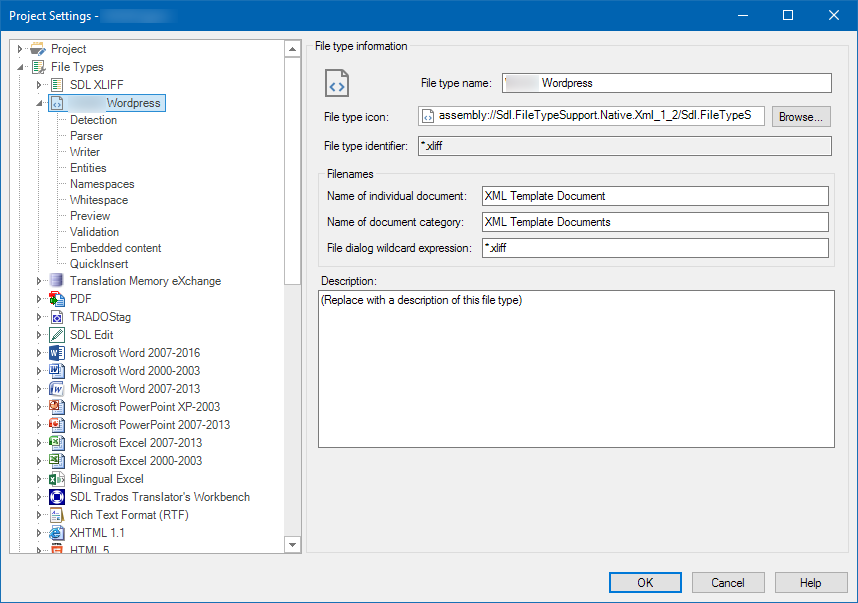This screenshot has width=858, height=603.
Task: Click the Project node icon
Action: [x=38, y=49]
